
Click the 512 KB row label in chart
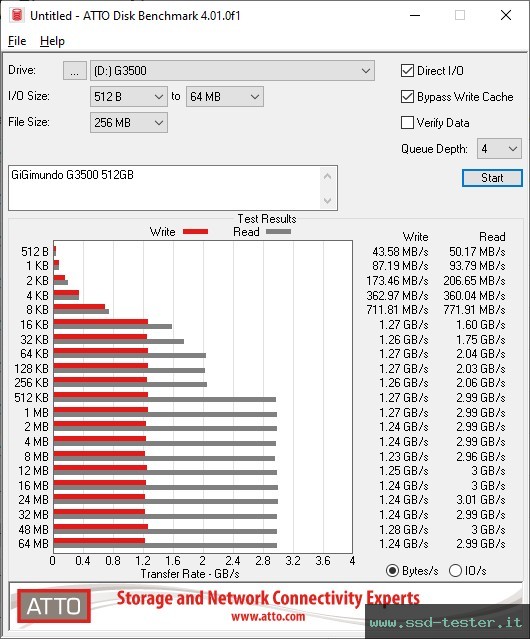pyautogui.click(x=31, y=398)
